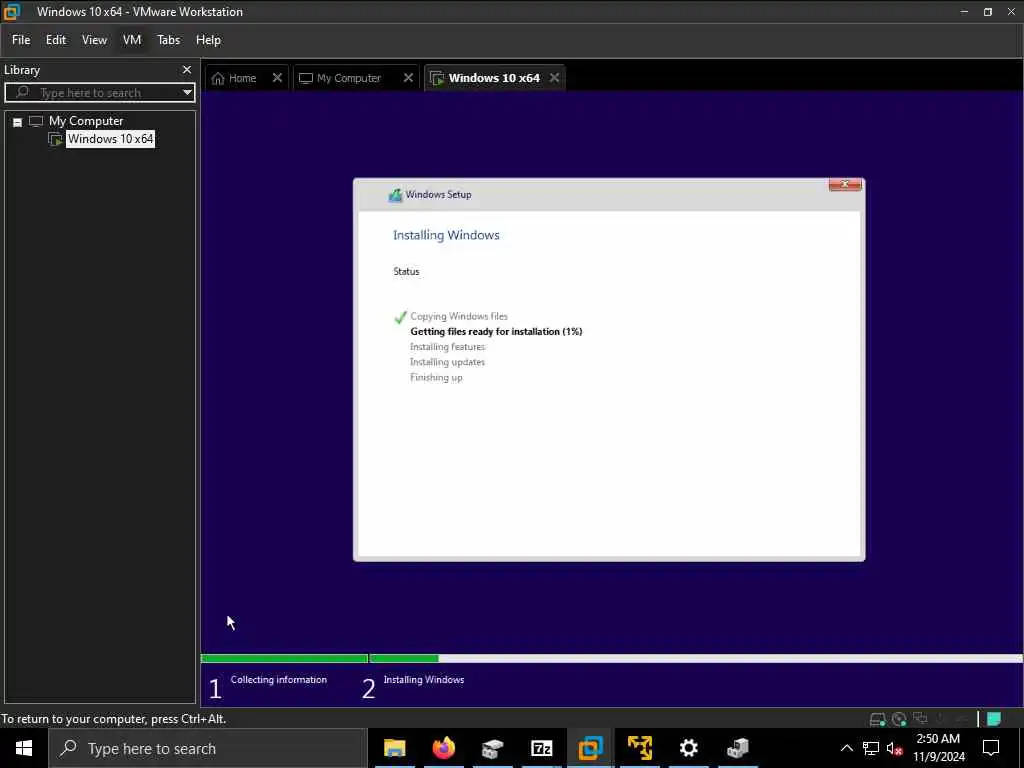
Task: Open the Edit menu
Action: 56,40
